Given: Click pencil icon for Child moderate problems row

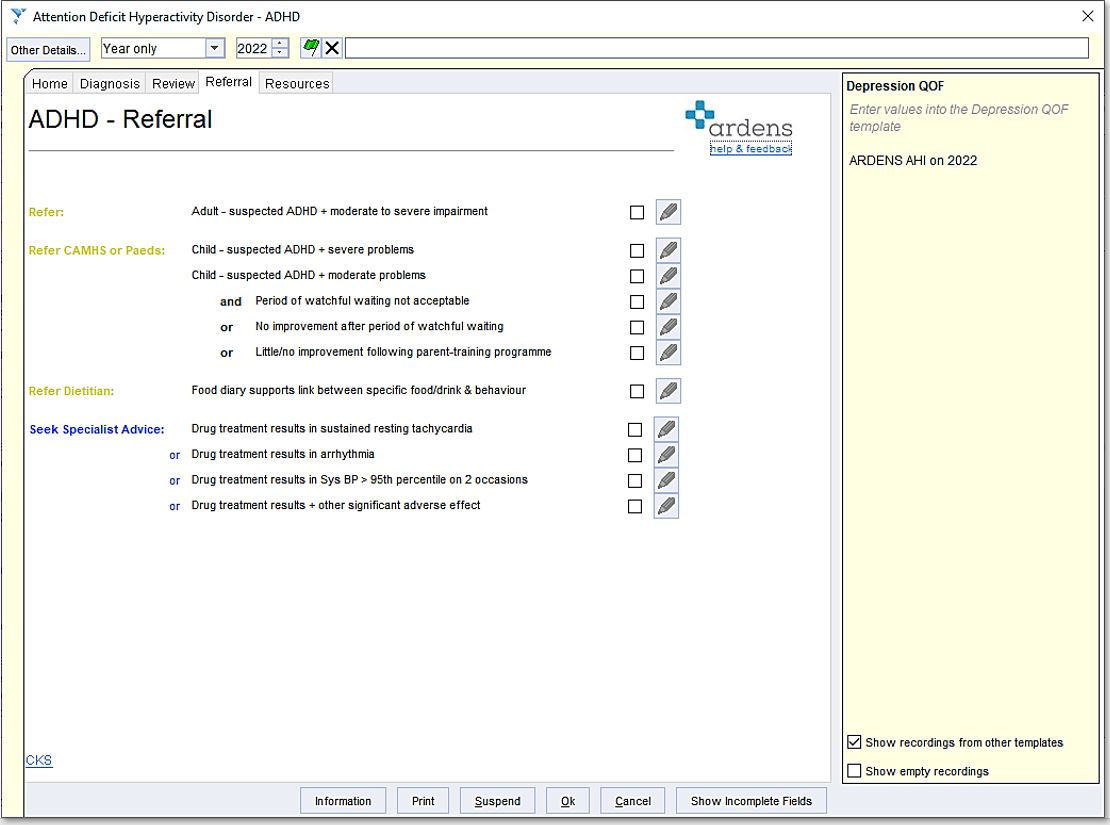Looking at the screenshot, I should pyautogui.click(x=668, y=276).
